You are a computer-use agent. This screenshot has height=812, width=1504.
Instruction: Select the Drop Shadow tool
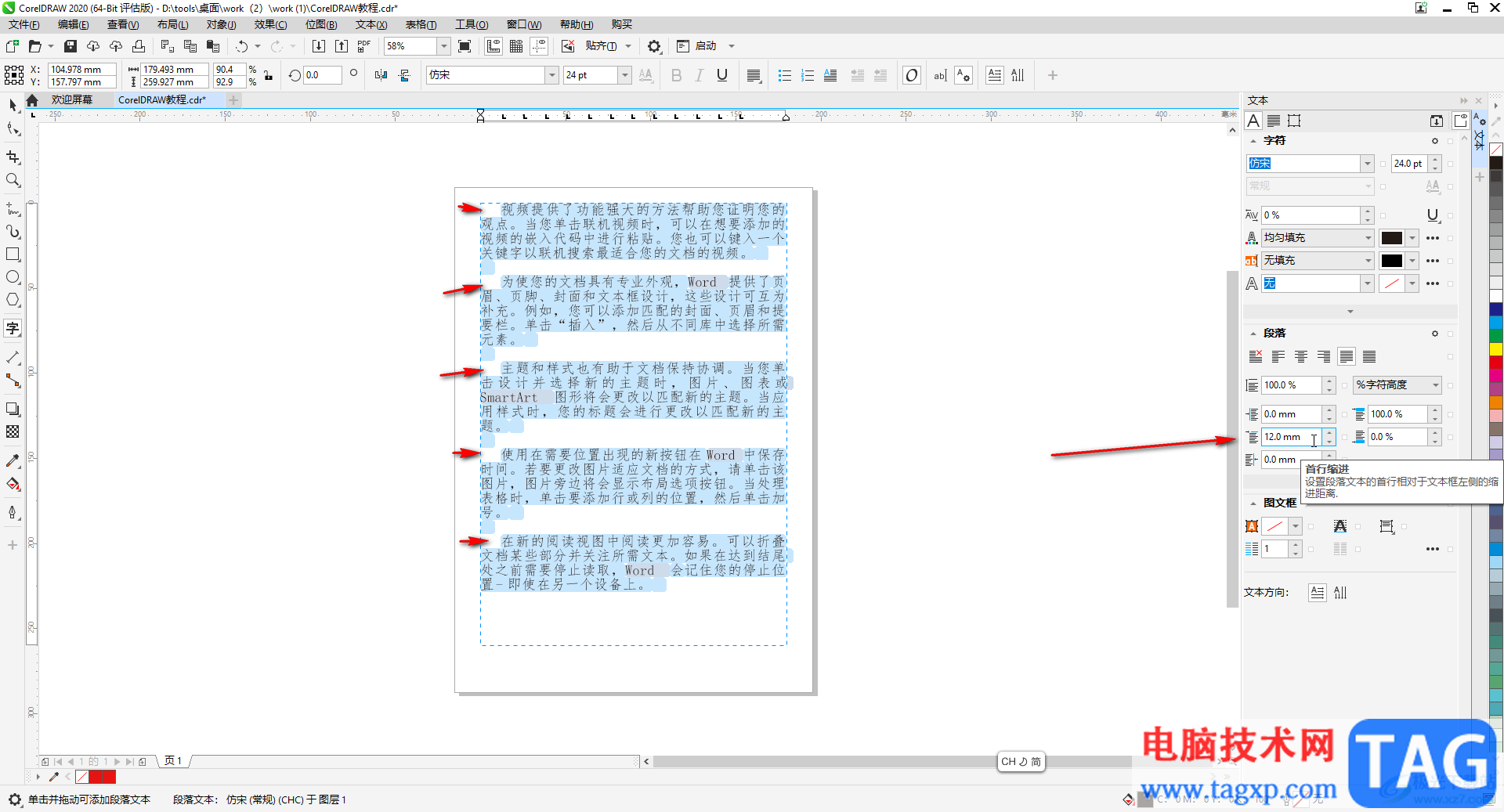point(13,409)
